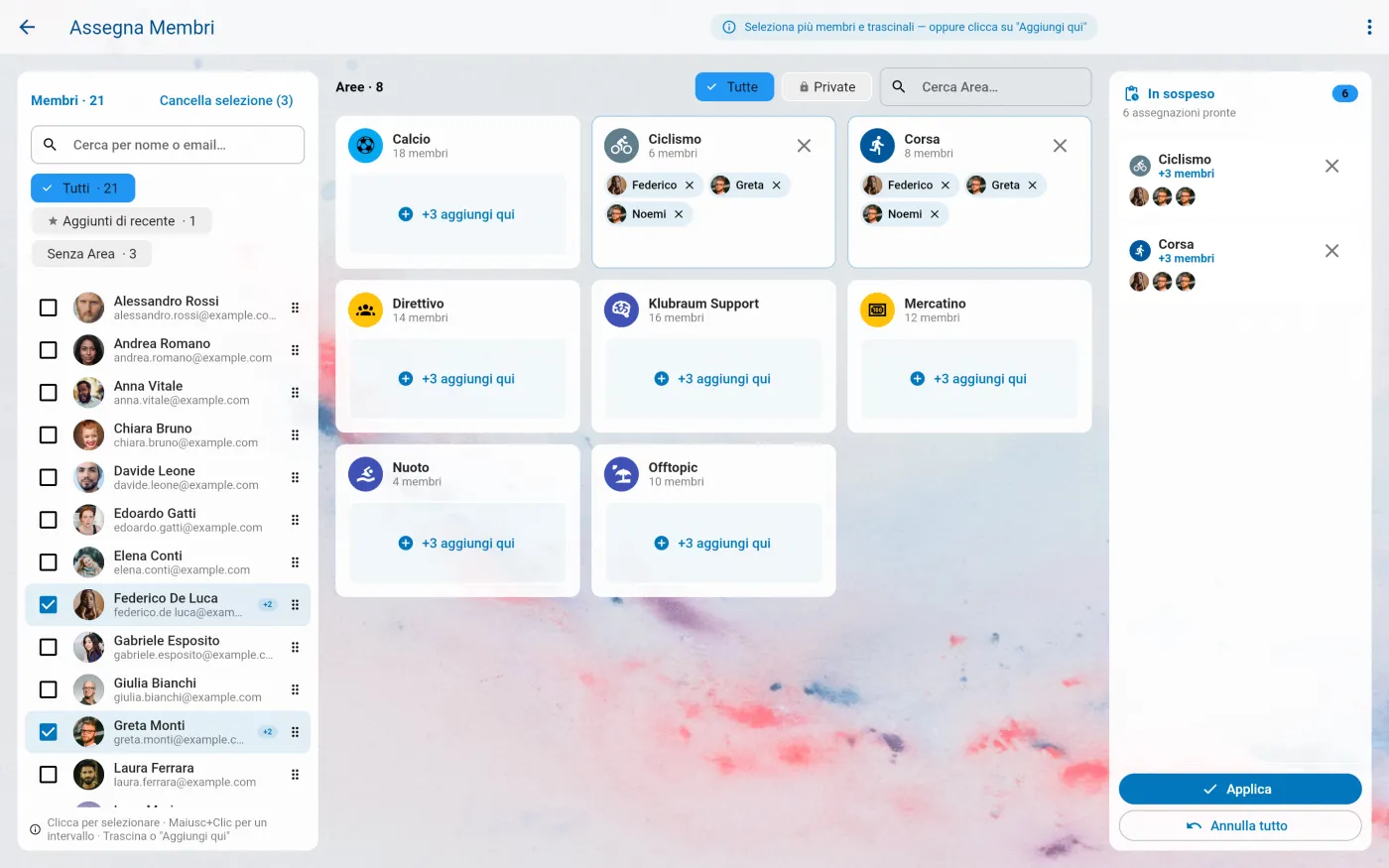Click drag handle for Alessandro Rossi

(295, 308)
